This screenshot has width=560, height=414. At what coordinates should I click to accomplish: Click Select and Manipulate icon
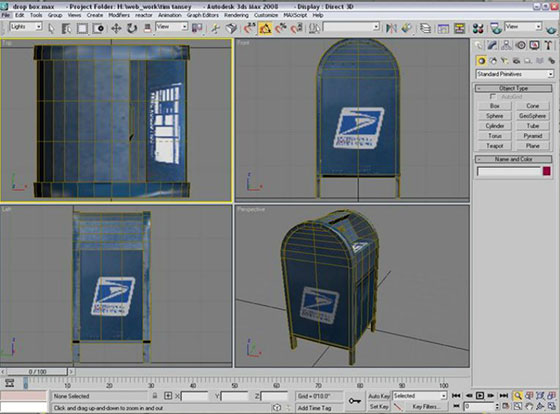[x=215, y=28]
